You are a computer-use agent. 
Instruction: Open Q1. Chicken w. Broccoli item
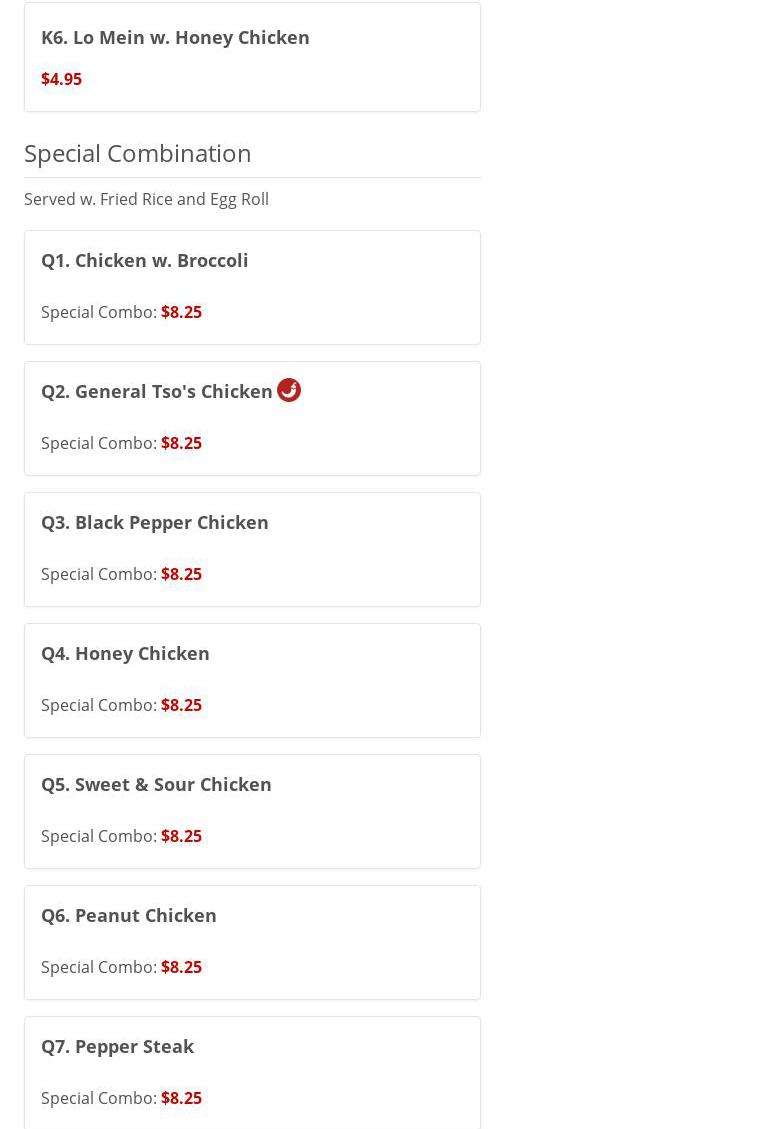pos(145,261)
